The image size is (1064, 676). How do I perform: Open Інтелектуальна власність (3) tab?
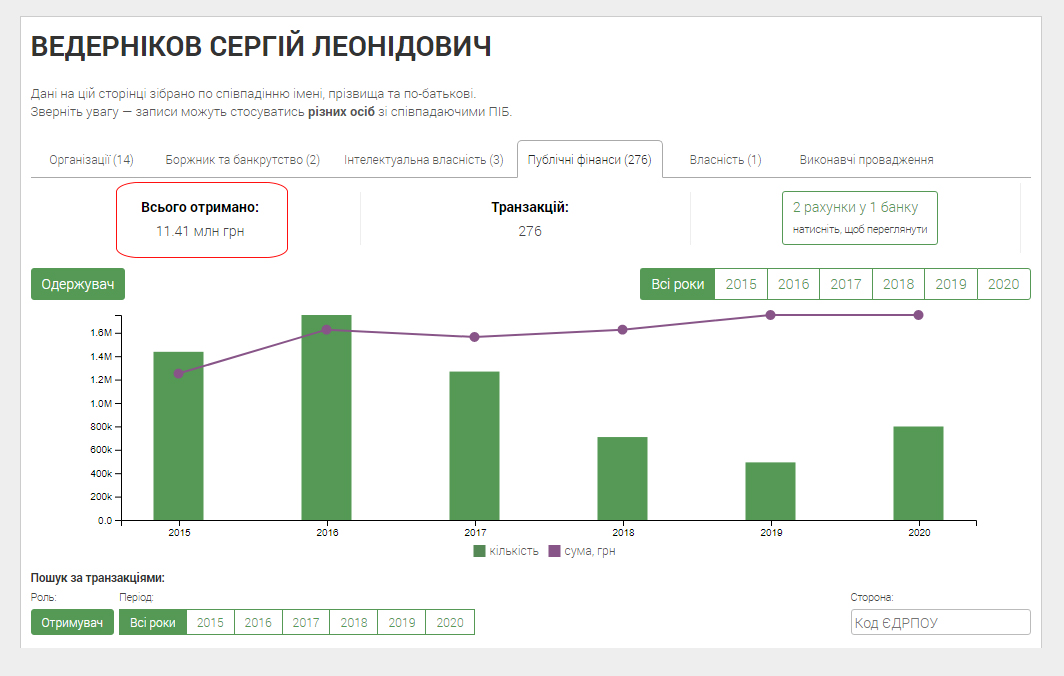point(423,160)
